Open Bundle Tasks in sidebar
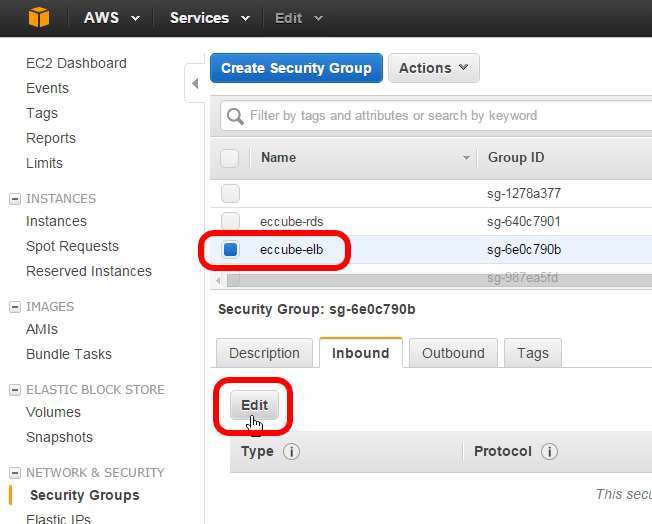Screen dimensions: 652x524 coord(69,354)
